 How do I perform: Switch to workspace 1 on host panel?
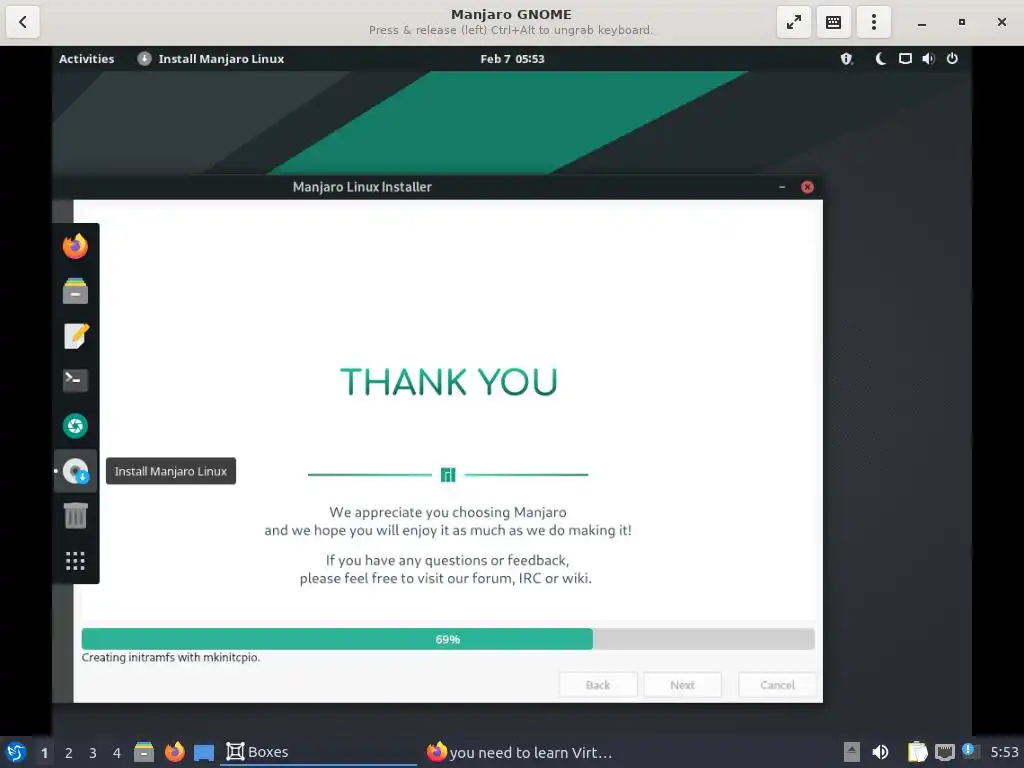click(44, 753)
